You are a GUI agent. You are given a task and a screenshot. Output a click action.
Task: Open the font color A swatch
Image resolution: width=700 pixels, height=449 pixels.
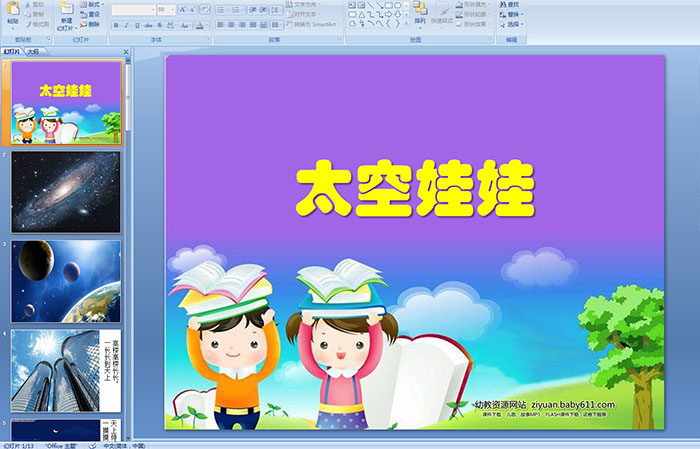(200, 25)
